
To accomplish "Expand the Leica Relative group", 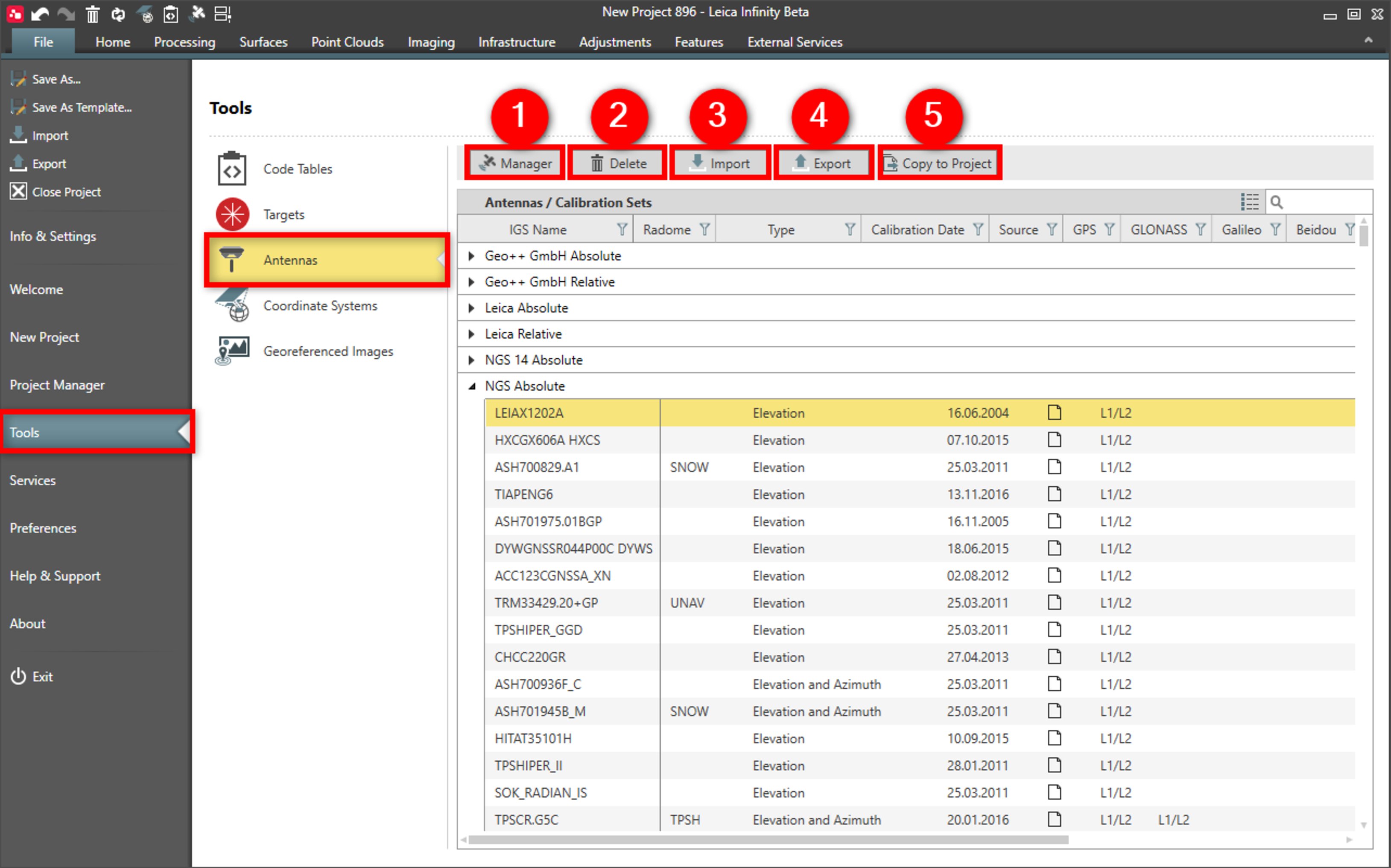I will (471, 334).
